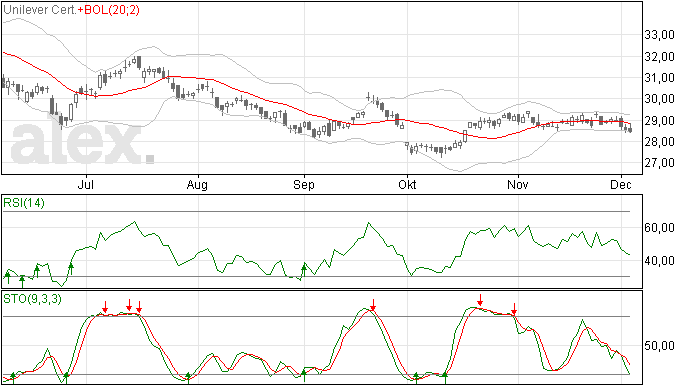Select the 60,00 RSI axis value
The width and height of the screenshot is (690, 387).
[660, 228]
